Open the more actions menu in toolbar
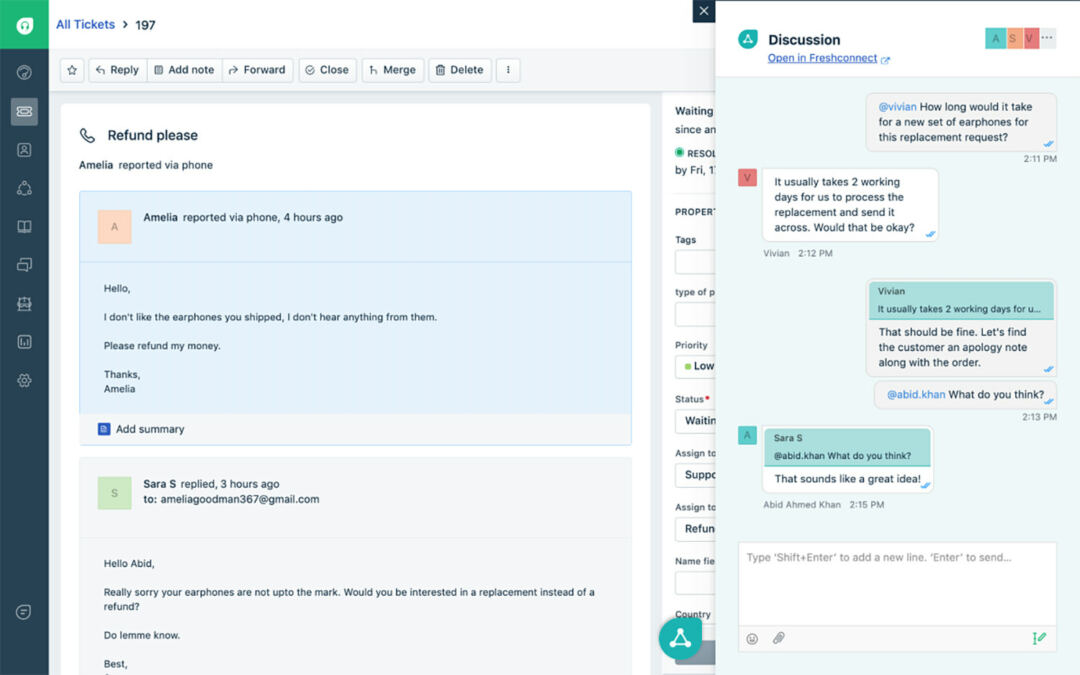Image resolution: width=1080 pixels, height=675 pixels. click(x=508, y=70)
